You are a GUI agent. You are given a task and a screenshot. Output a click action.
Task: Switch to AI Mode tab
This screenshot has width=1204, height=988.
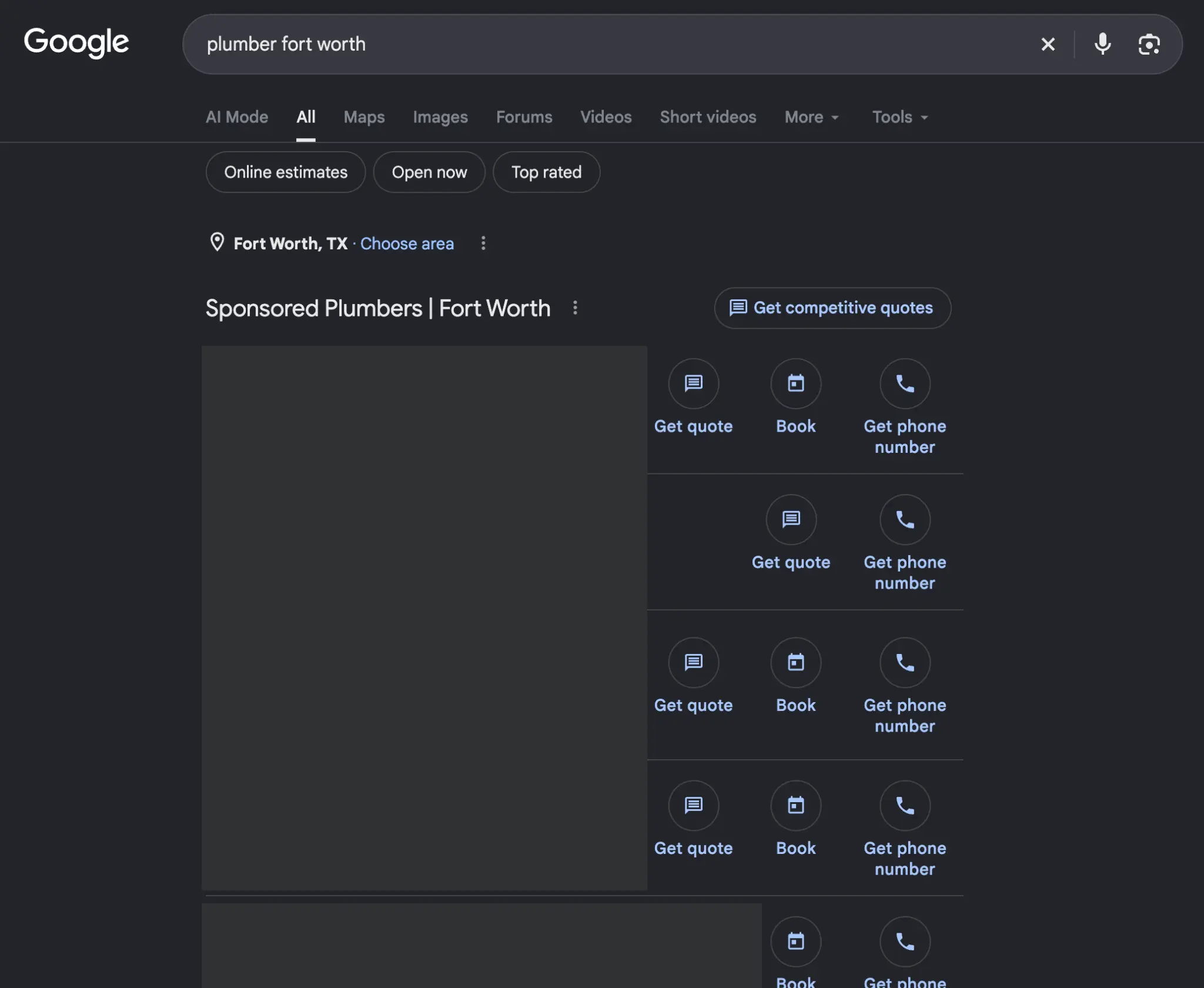pyautogui.click(x=237, y=117)
